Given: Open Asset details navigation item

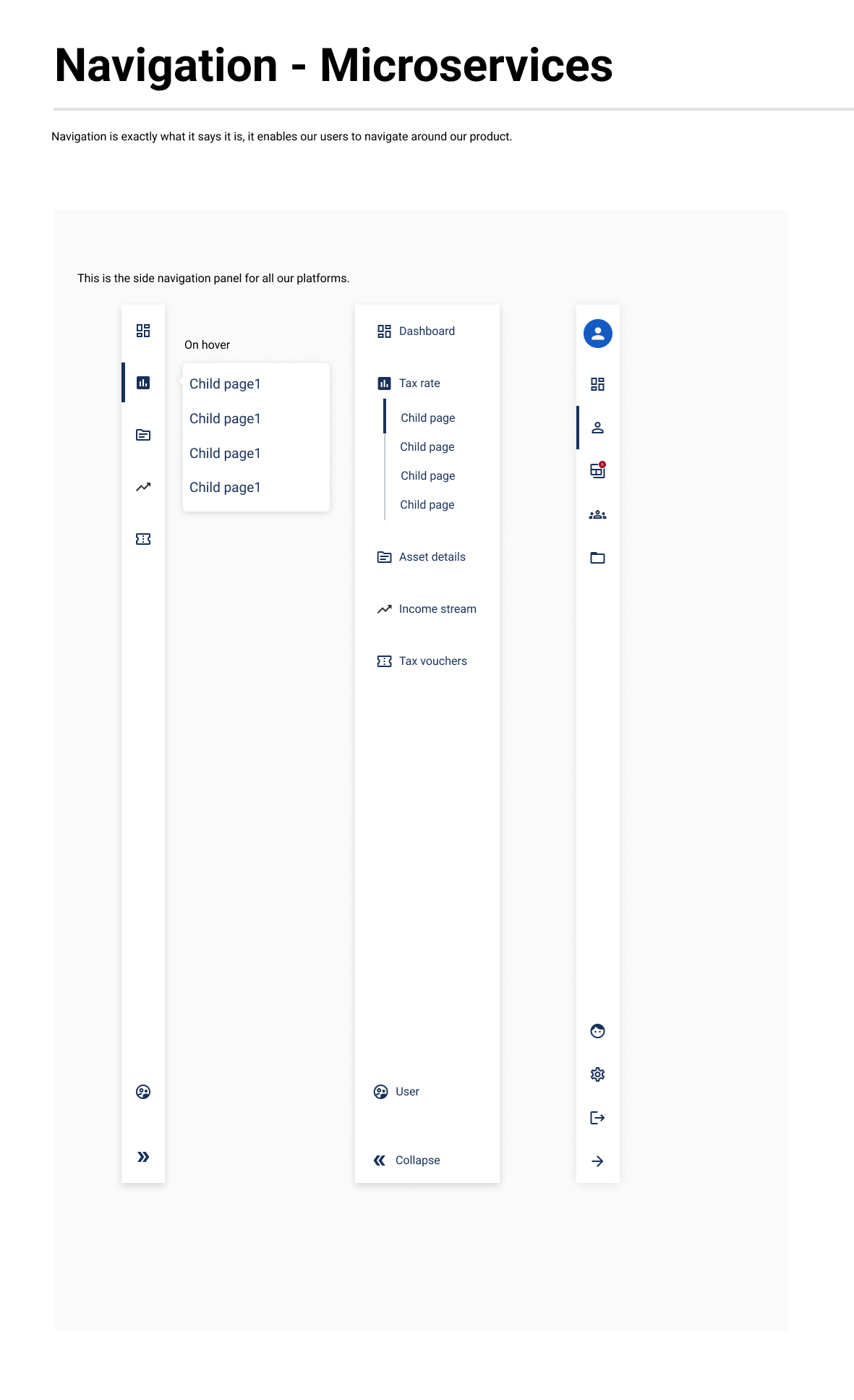Looking at the screenshot, I should pos(422,557).
